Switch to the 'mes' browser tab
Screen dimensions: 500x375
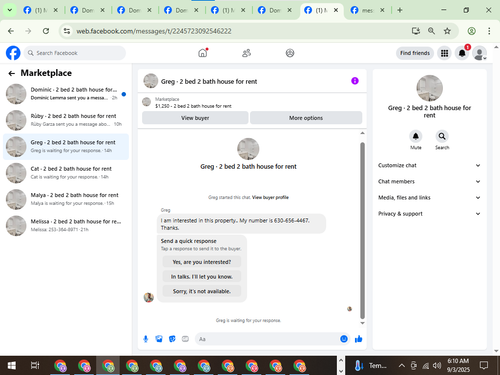pyautogui.click(x=368, y=10)
